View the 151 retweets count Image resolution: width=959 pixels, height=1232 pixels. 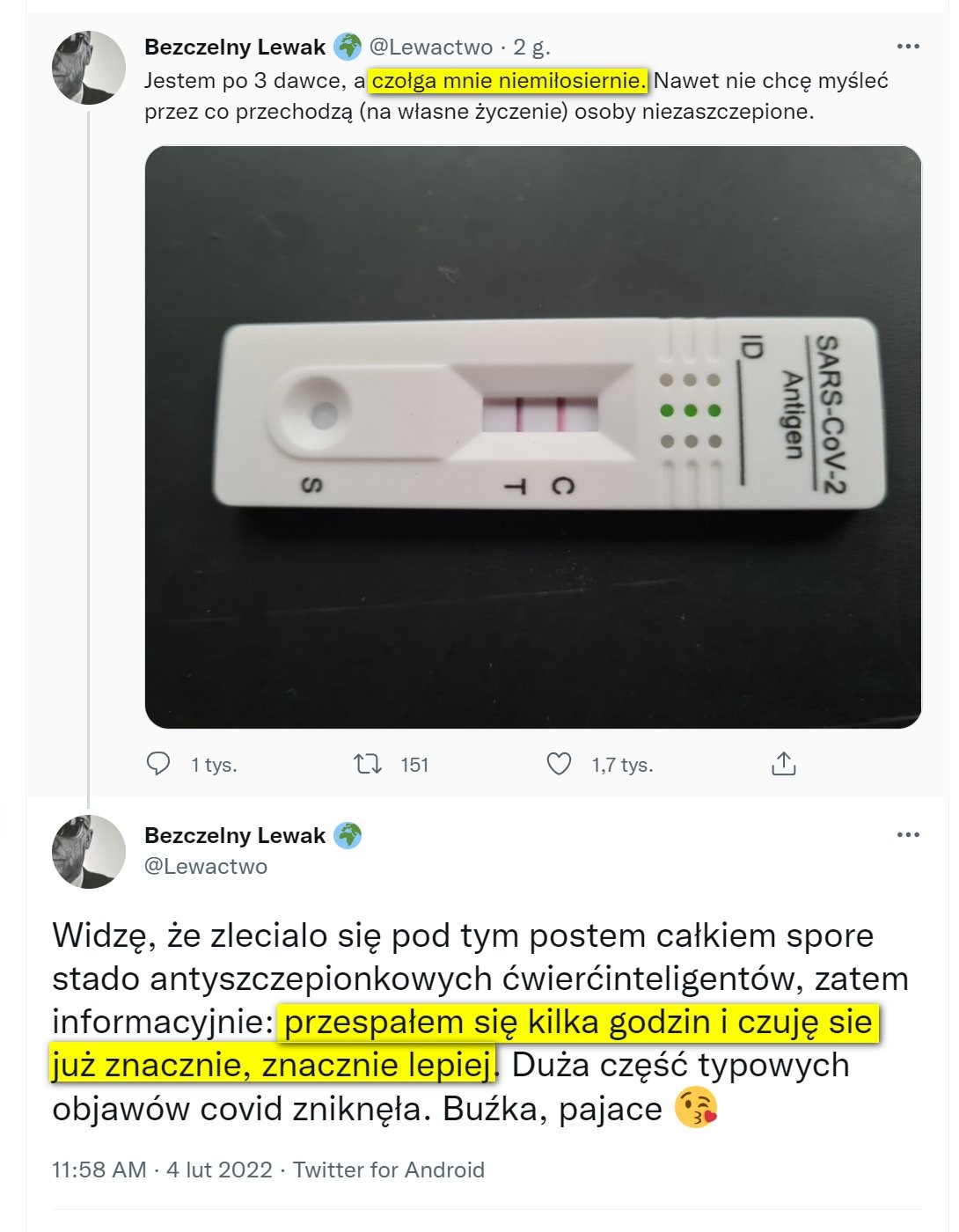coord(414,765)
